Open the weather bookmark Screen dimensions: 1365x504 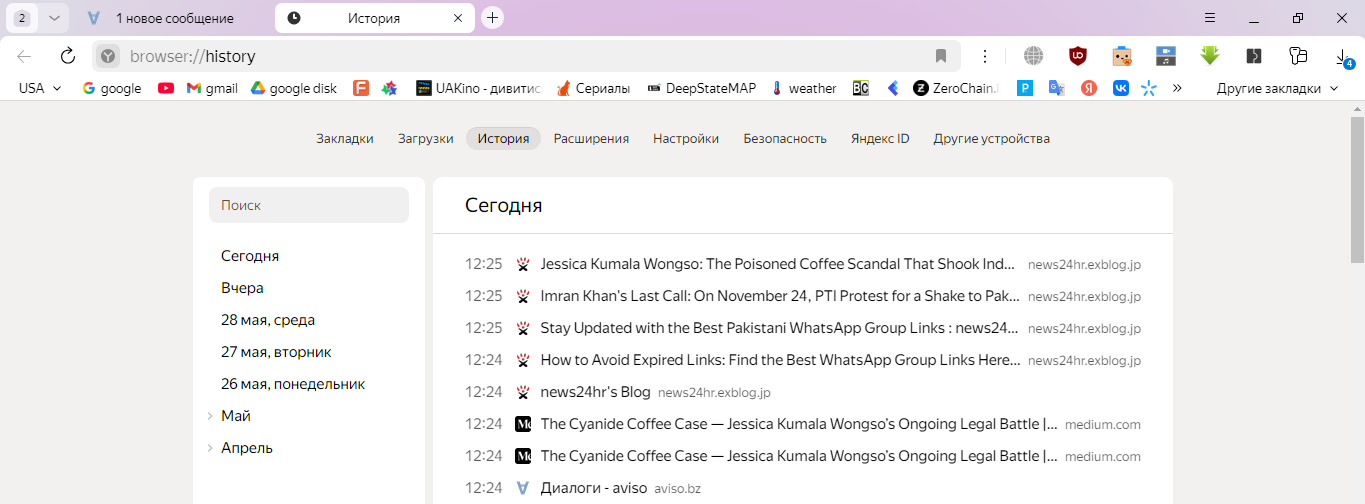click(x=803, y=88)
